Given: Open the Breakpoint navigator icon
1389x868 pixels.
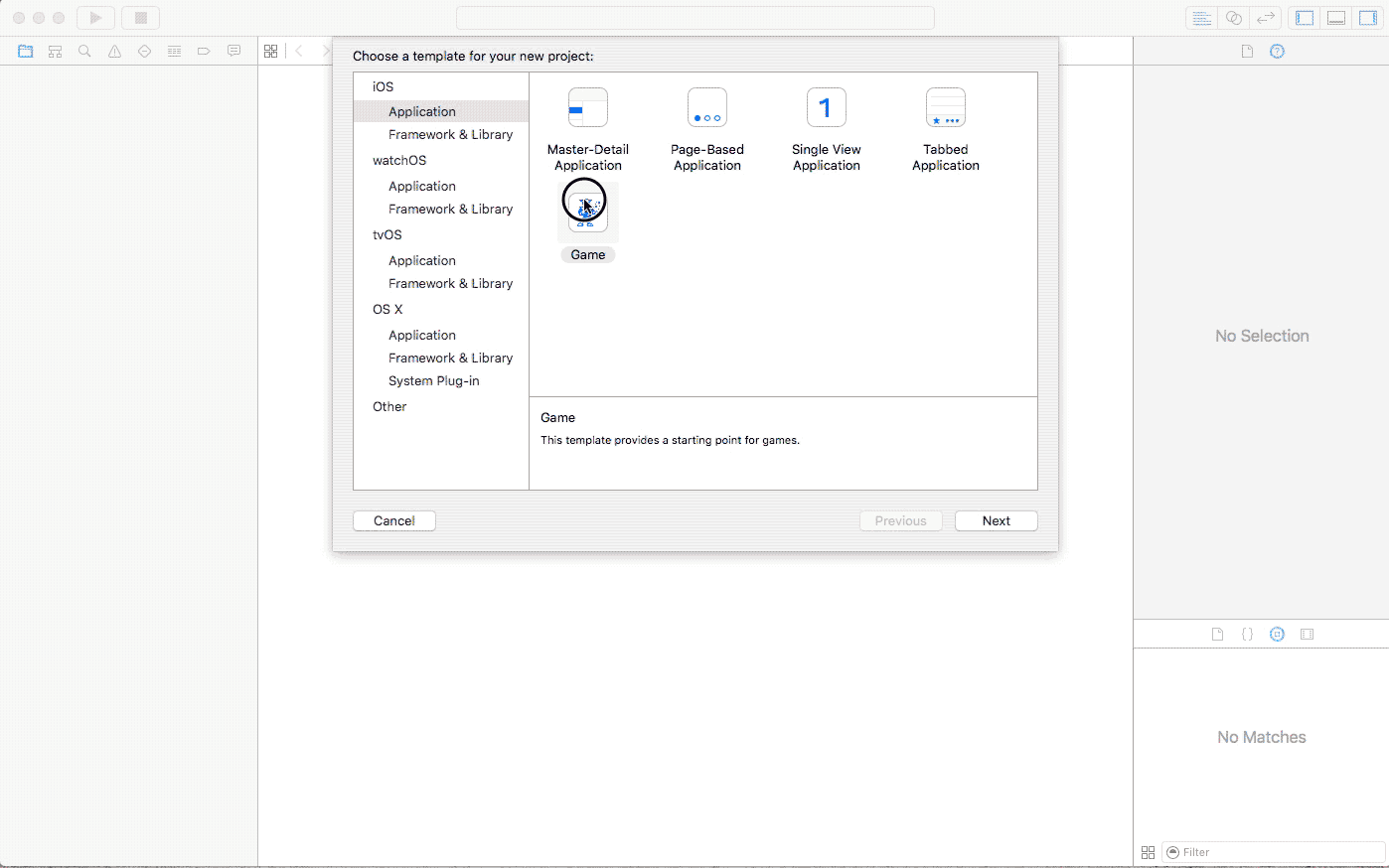Looking at the screenshot, I should tap(204, 51).
